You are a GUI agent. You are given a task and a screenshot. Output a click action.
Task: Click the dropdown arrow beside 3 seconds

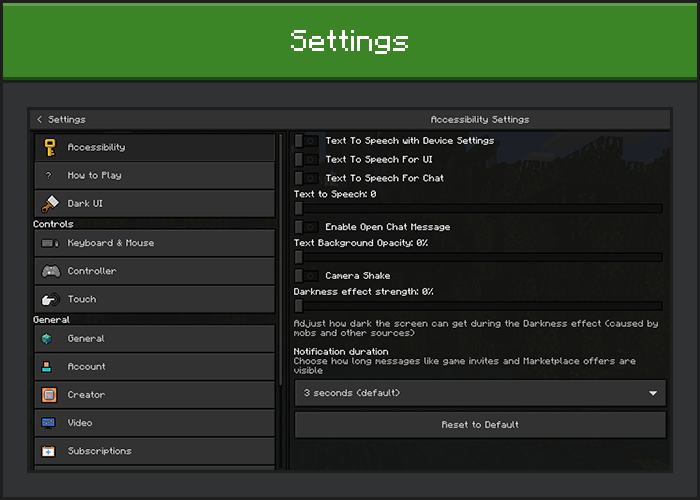[653, 393]
